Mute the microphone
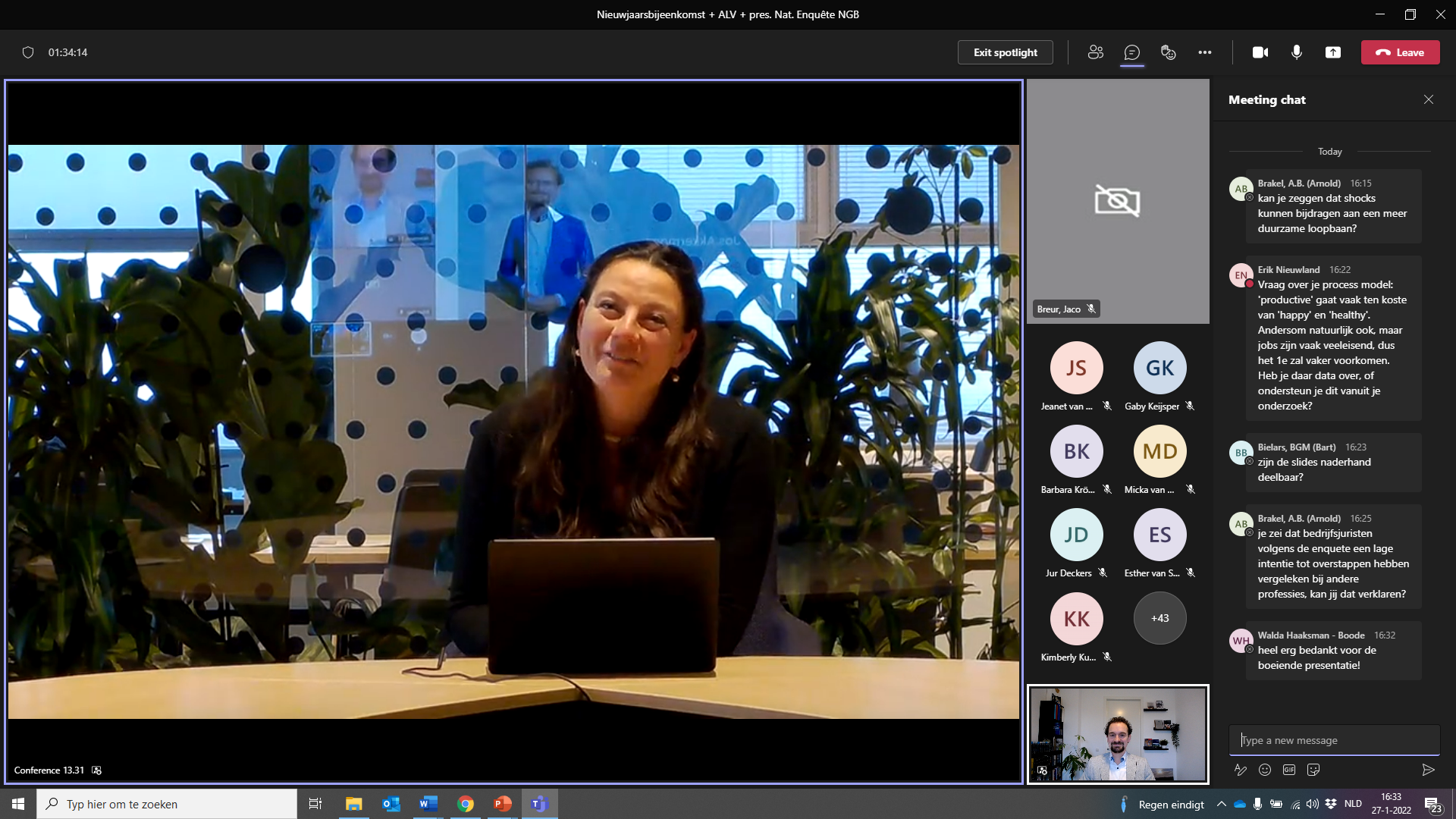The height and width of the screenshot is (819, 1456). (1296, 52)
